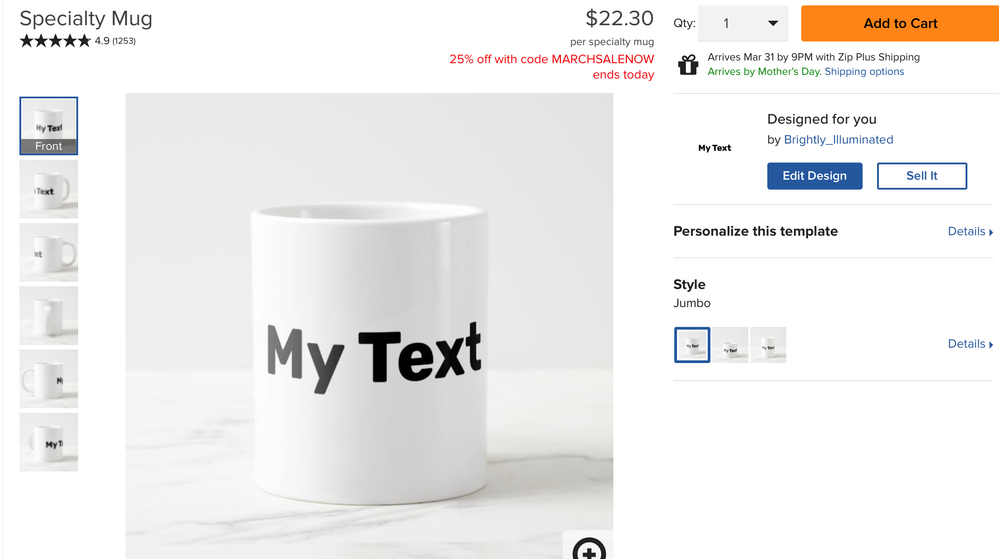The width and height of the screenshot is (999, 559).
Task: Click the gift box shipping icon
Action: point(688,65)
